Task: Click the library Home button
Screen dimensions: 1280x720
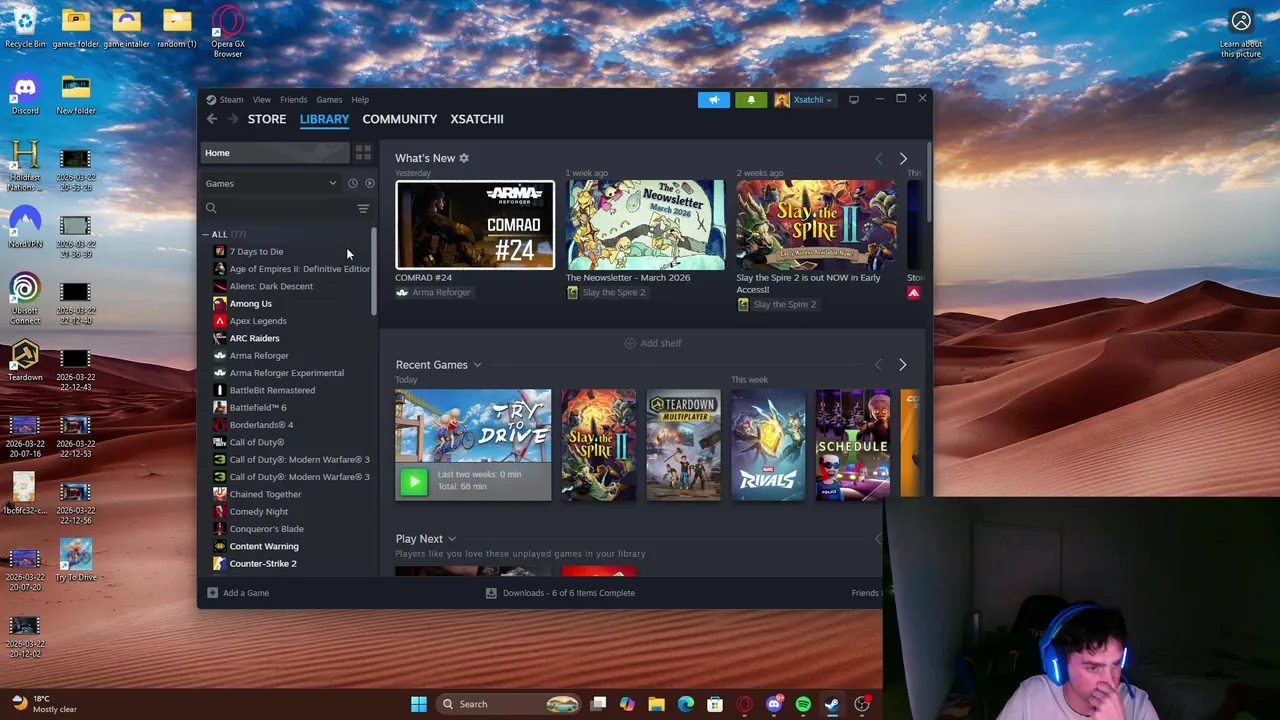Action: coord(273,153)
